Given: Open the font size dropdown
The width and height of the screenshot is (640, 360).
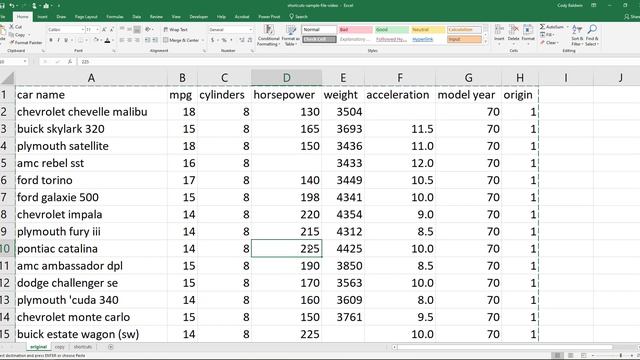Looking at the screenshot, I should point(97,30).
